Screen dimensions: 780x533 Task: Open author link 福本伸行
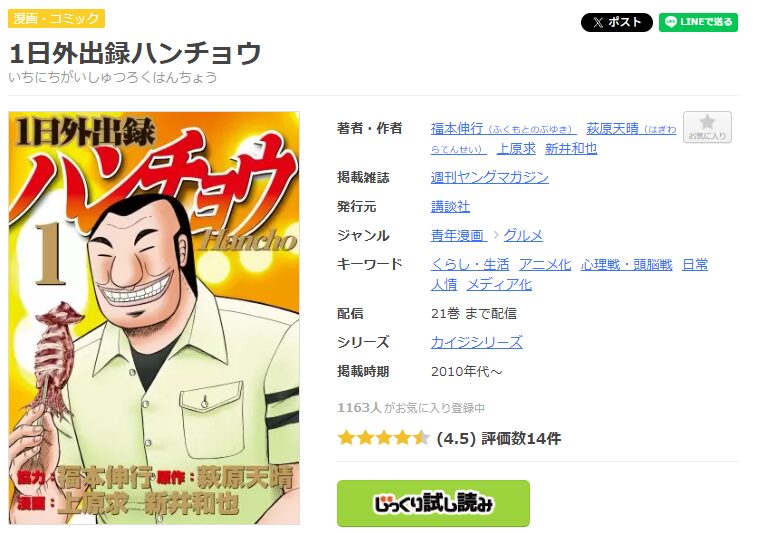click(503, 129)
